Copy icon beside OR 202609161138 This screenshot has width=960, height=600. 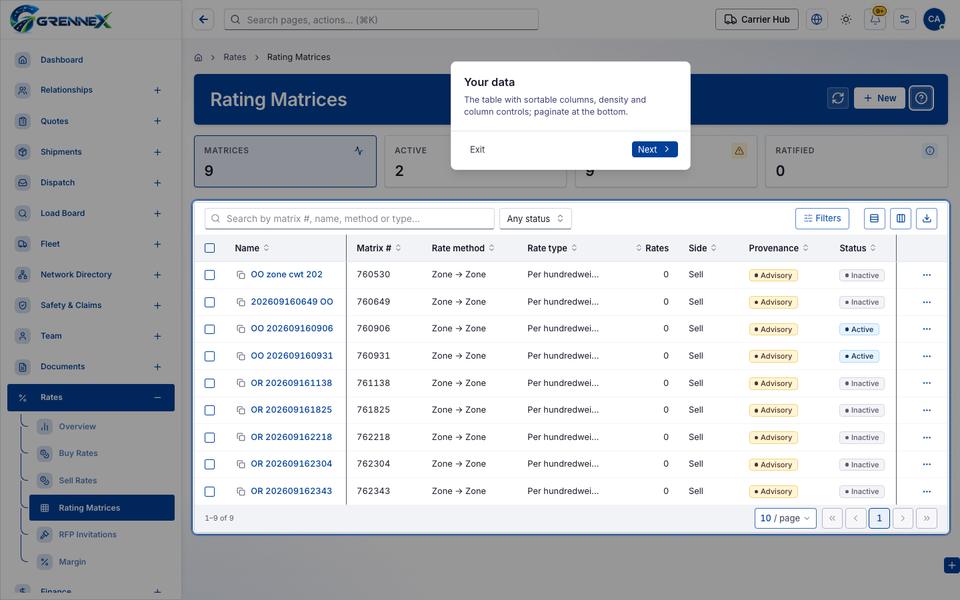(241, 383)
